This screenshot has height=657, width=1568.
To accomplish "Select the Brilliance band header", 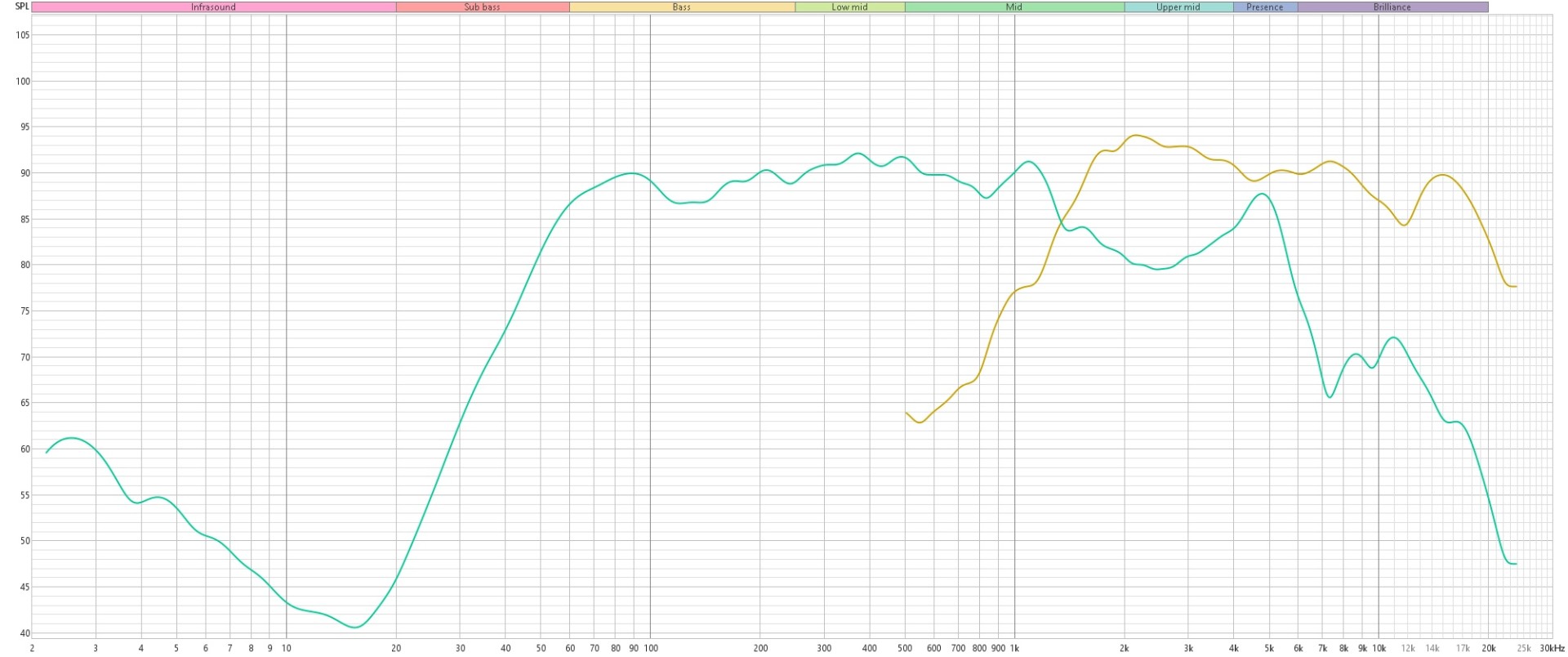I will click(1392, 7).
